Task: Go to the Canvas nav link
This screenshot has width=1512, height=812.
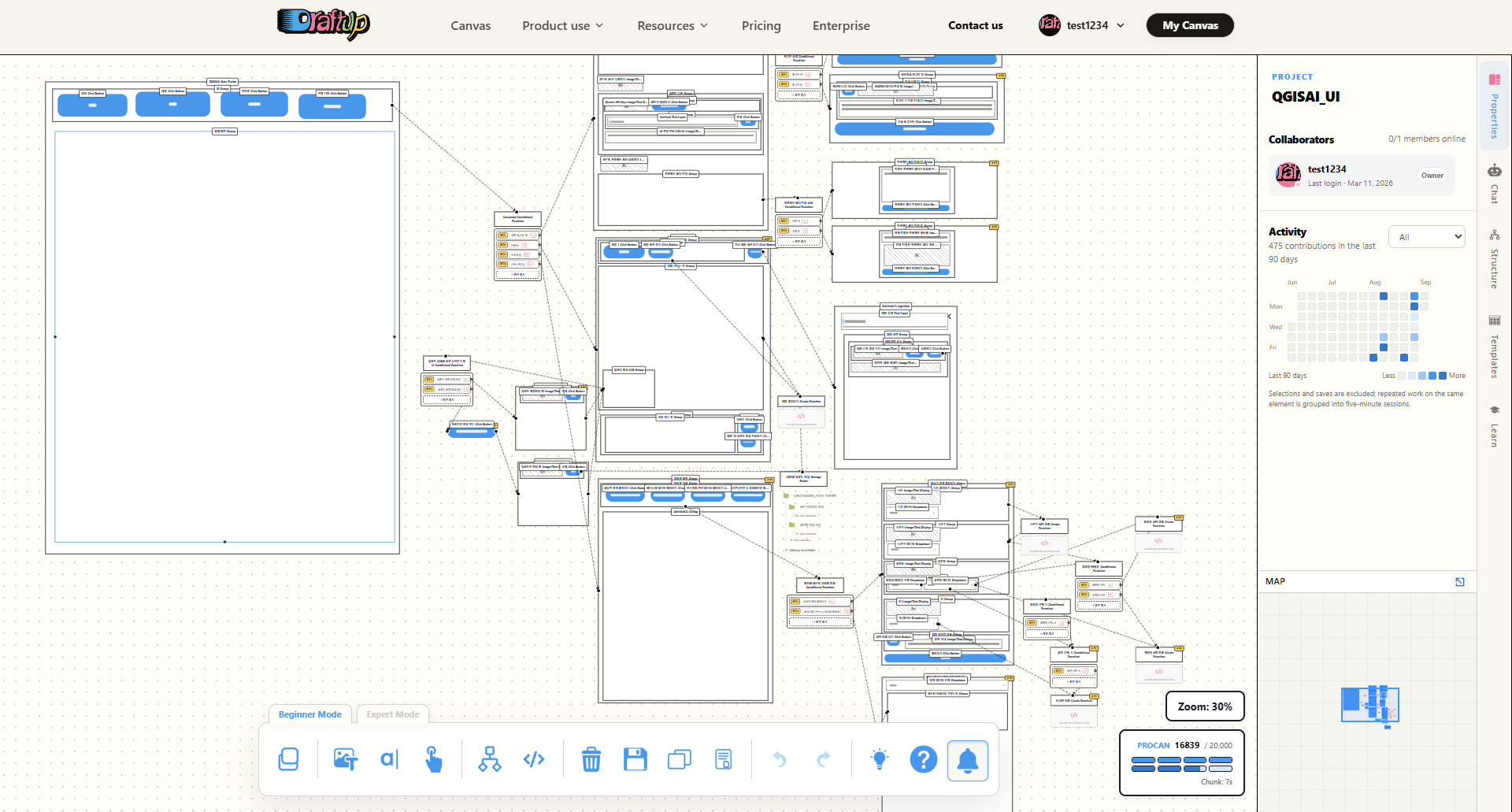Action: (471, 26)
